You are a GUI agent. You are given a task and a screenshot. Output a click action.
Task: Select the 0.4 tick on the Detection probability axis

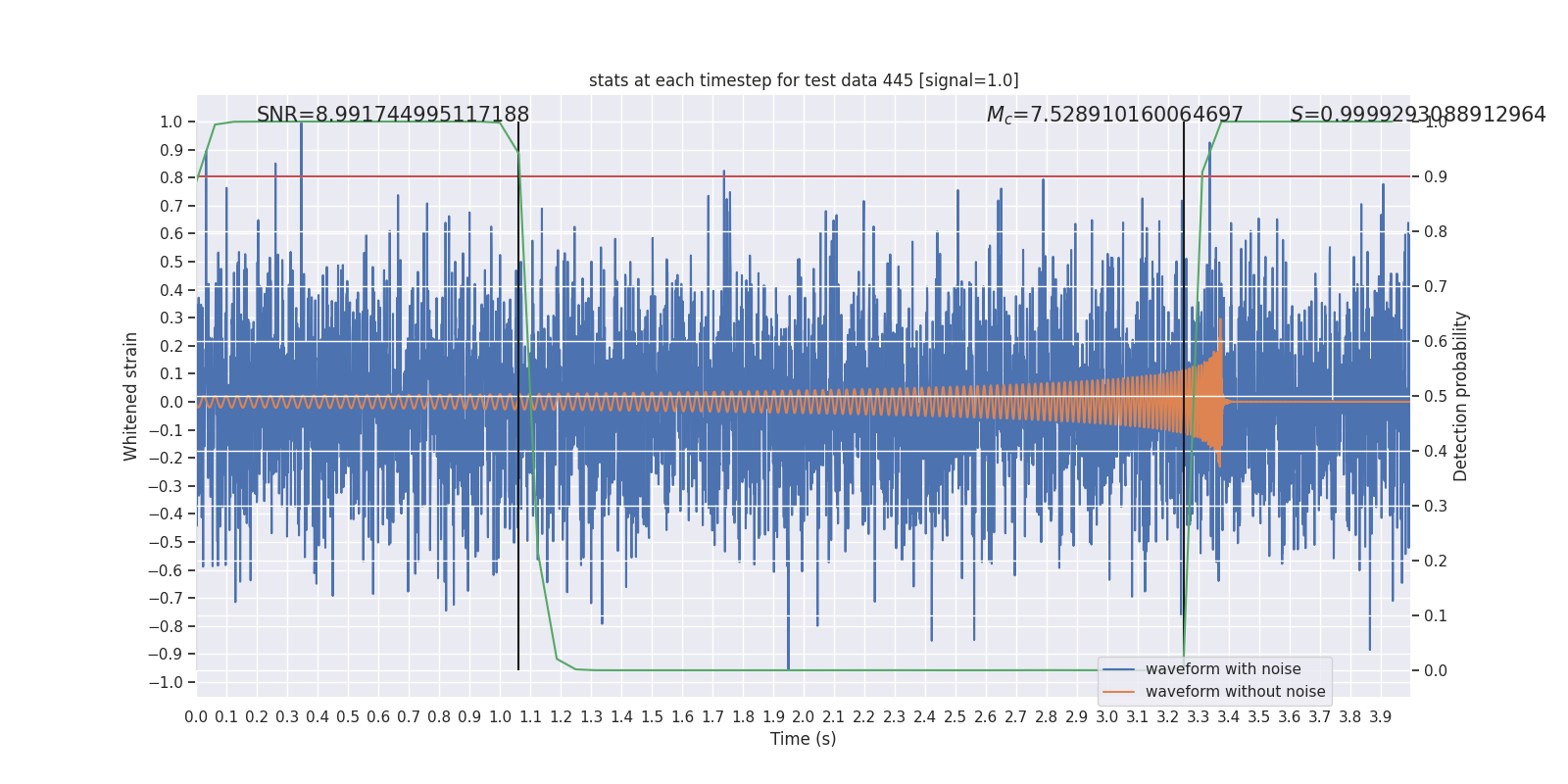(x=1436, y=451)
